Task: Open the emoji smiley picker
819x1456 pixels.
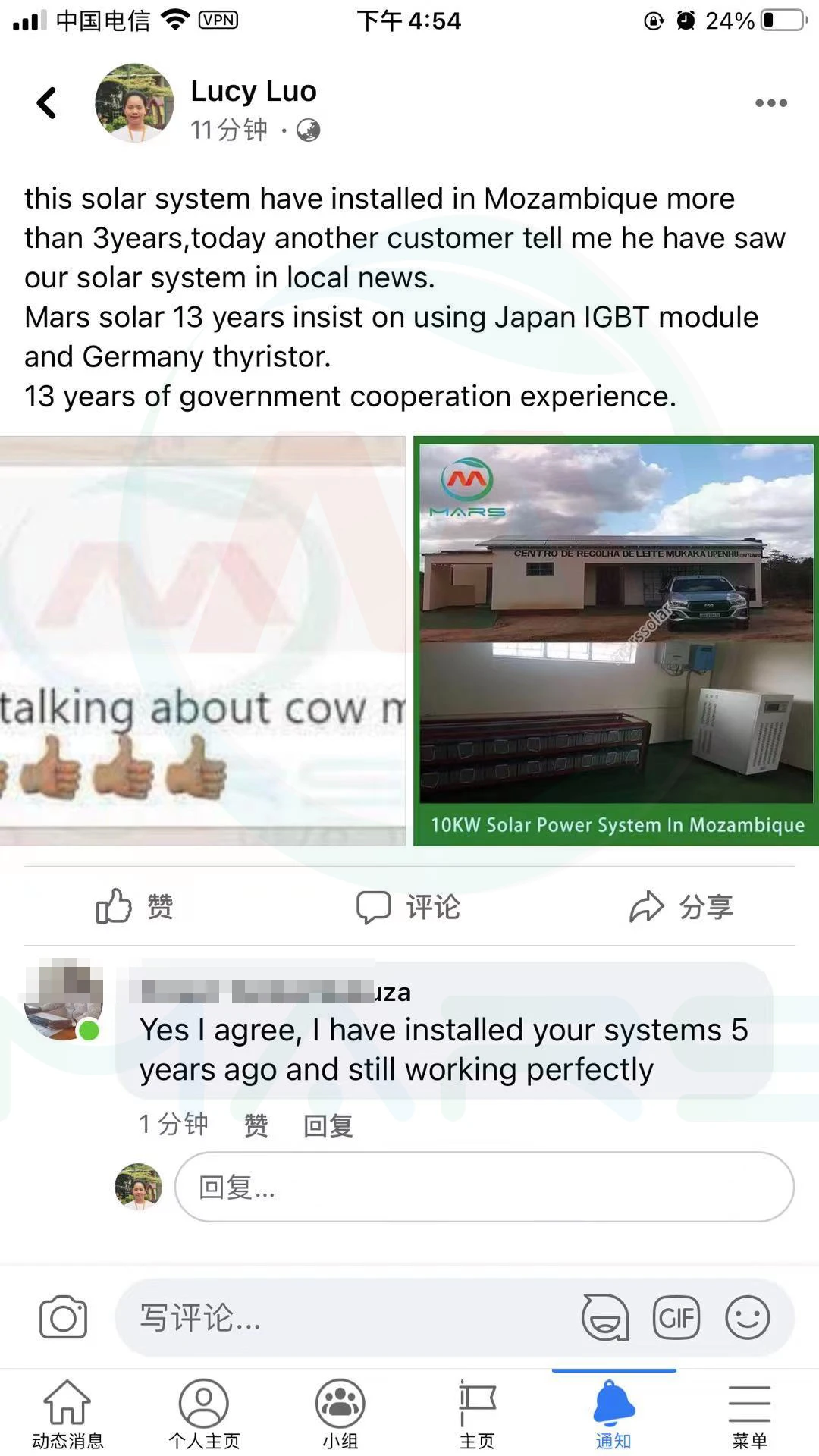Action: (x=748, y=1317)
